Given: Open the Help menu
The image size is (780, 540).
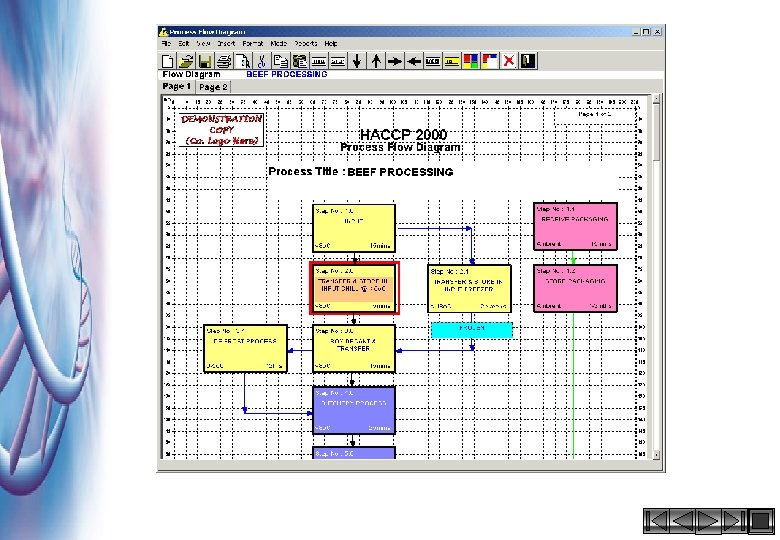Looking at the screenshot, I should (x=331, y=43).
